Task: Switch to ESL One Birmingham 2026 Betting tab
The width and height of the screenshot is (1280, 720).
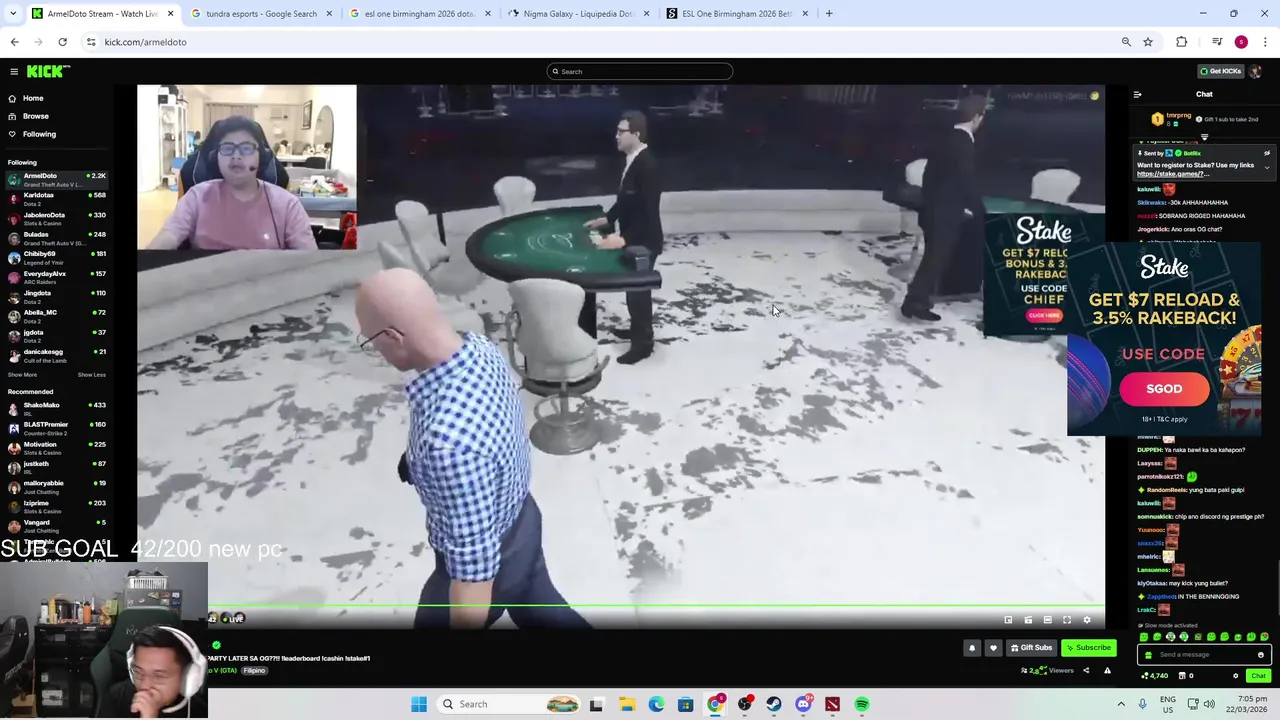Action: 738,14
